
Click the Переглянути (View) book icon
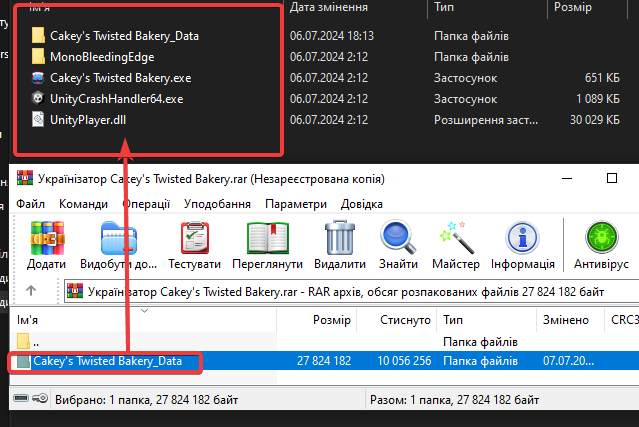pyautogui.click(x=268, y=238)
